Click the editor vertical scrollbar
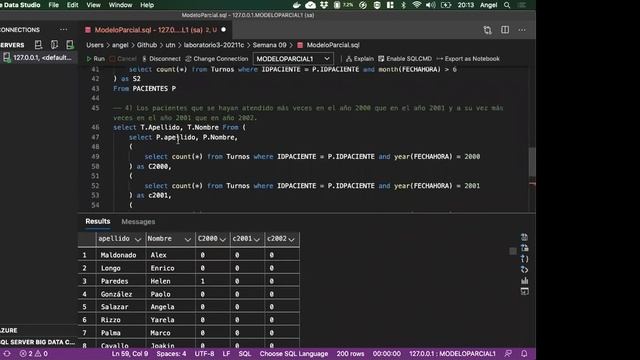Screen dimensions: 640x360 tap(532, 162)
